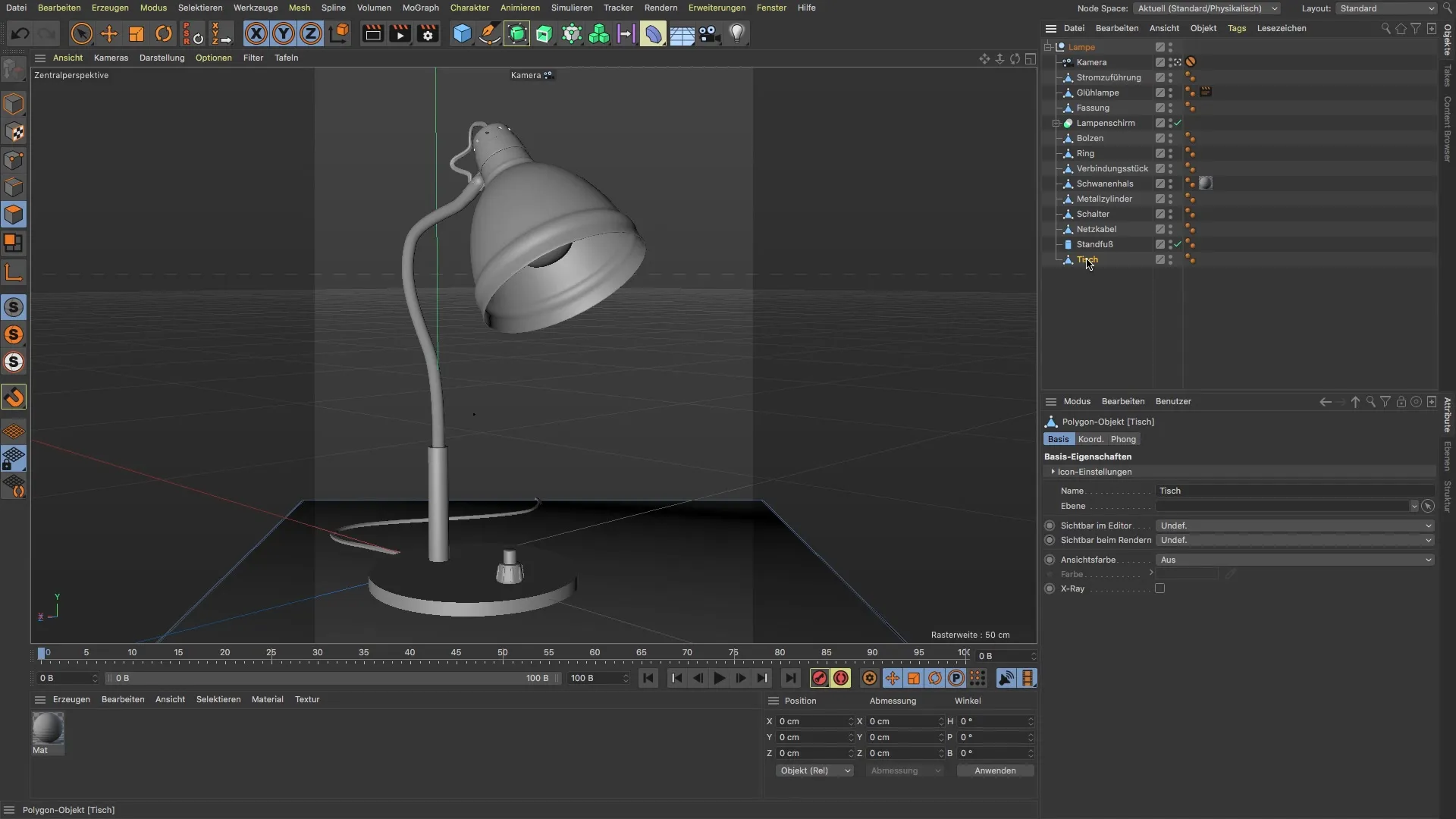The height and width of the screenshot is (819, 1456).
Task: Collapse the Lampe hierarchy
Action: 1048,47
